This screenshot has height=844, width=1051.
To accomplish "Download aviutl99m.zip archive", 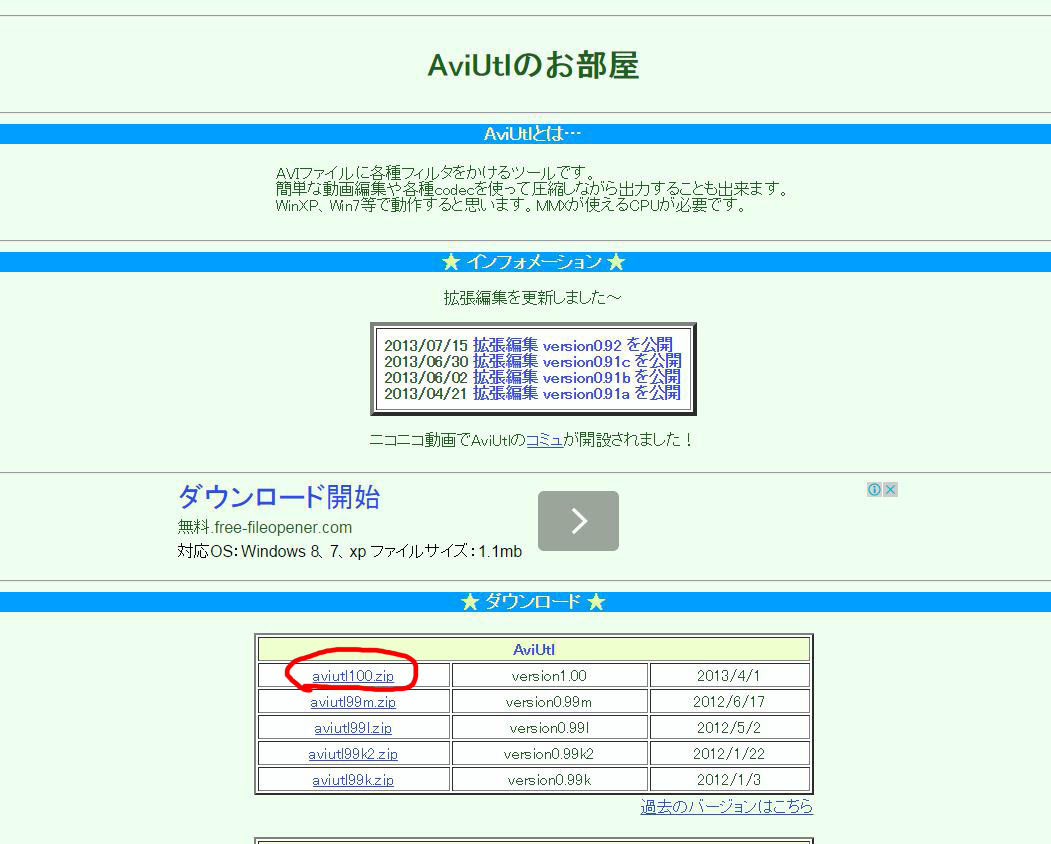I will pyautogui.click(x=353, y=702).
